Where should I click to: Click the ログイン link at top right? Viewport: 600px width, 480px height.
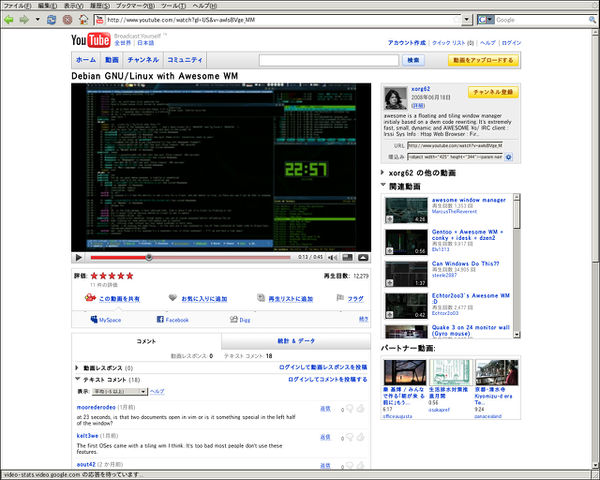click(512, 43)
